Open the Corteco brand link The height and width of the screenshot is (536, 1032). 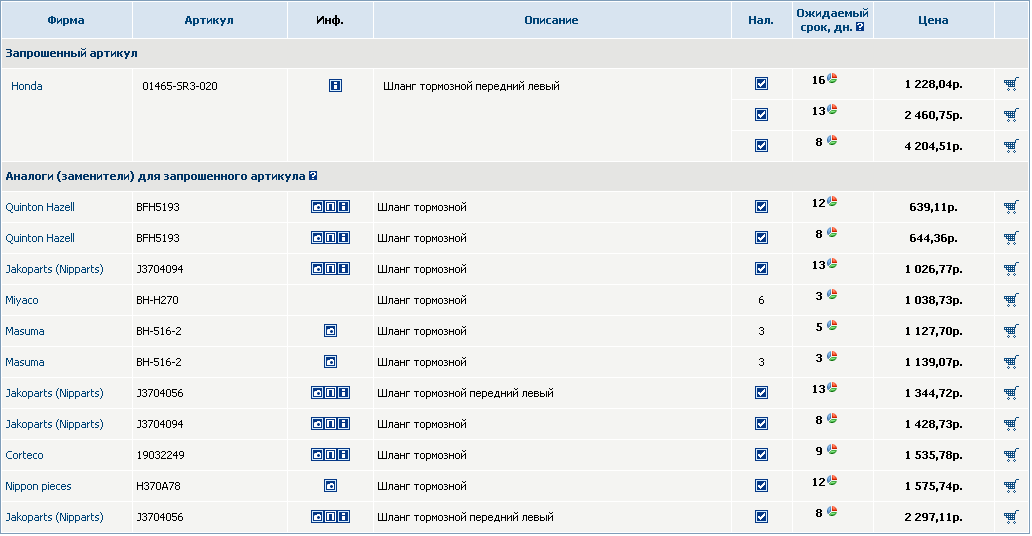tap(24, 455)
